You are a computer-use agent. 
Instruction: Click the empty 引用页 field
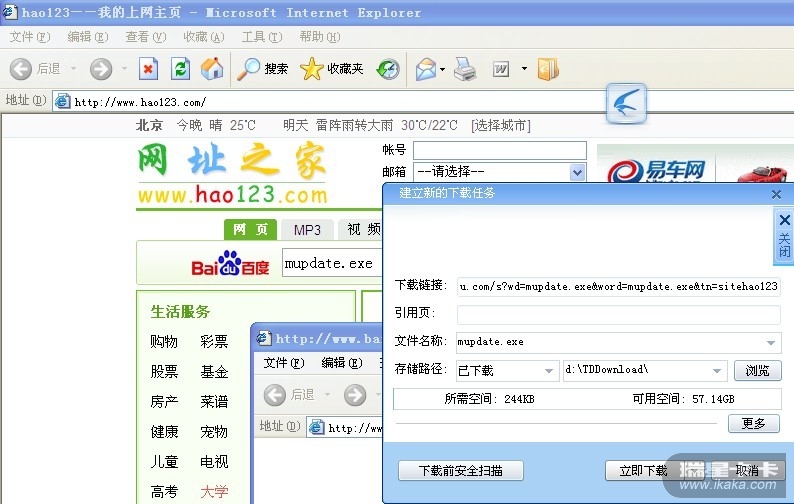(x=618, y=315)
